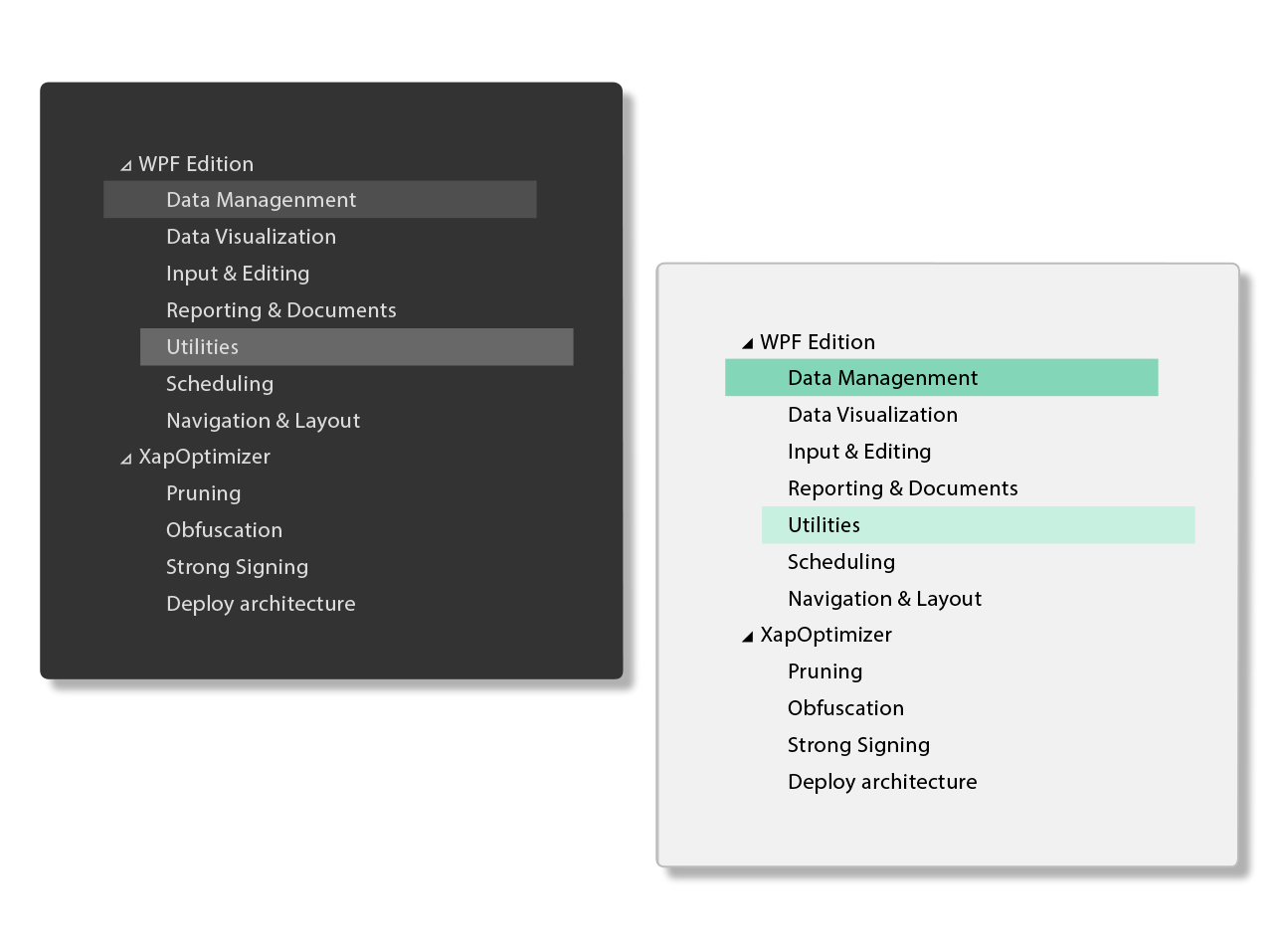Image resolution: width=1283 pixels, height=952 pixels.
Task: Select Deploy architecture in dark tree
Action: (x=261, y=604)
